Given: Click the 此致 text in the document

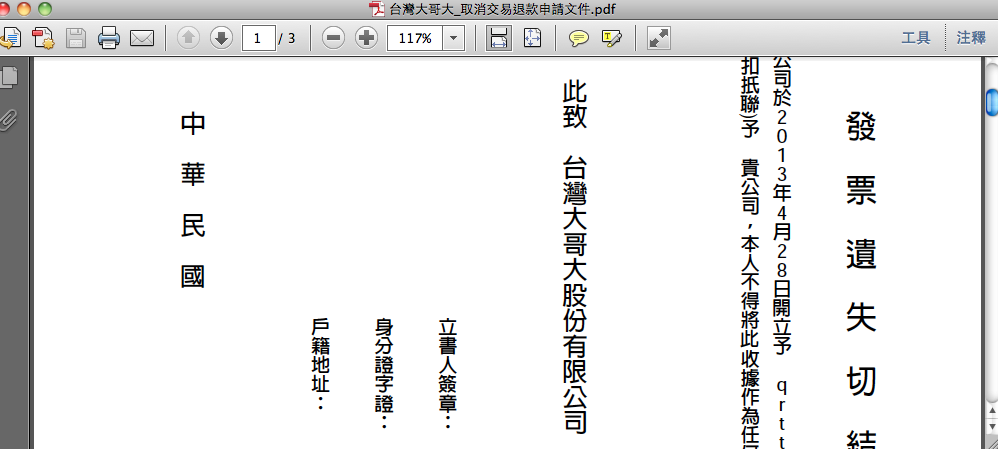Looking at the screenshot, I should point(574,105).
